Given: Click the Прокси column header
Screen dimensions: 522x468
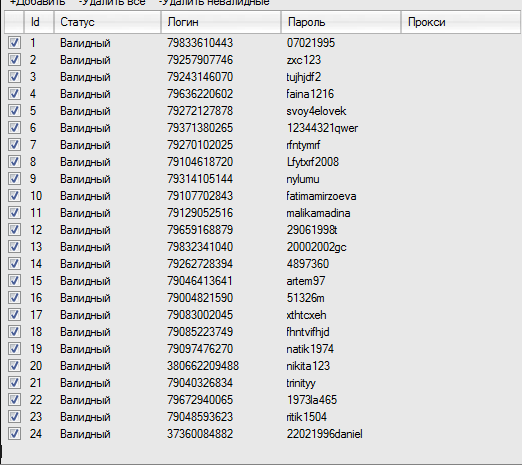Looking at the screenshot, I should click(461, 22).
